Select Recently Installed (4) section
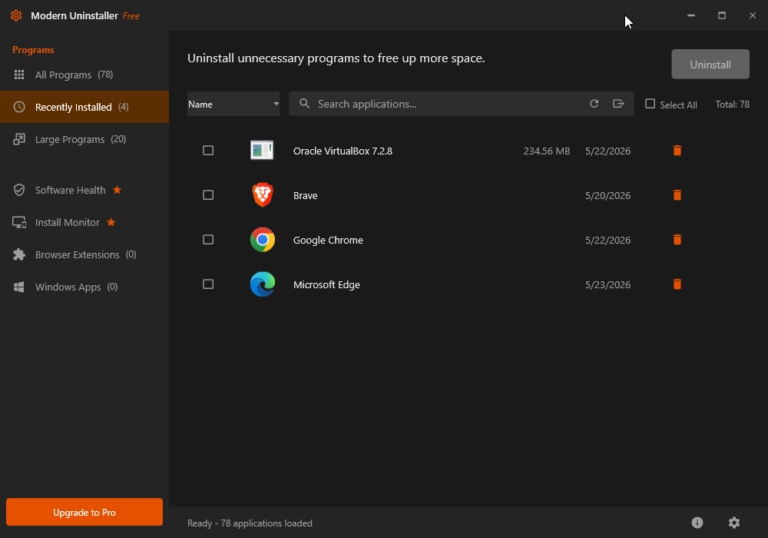 coord(84,107)
